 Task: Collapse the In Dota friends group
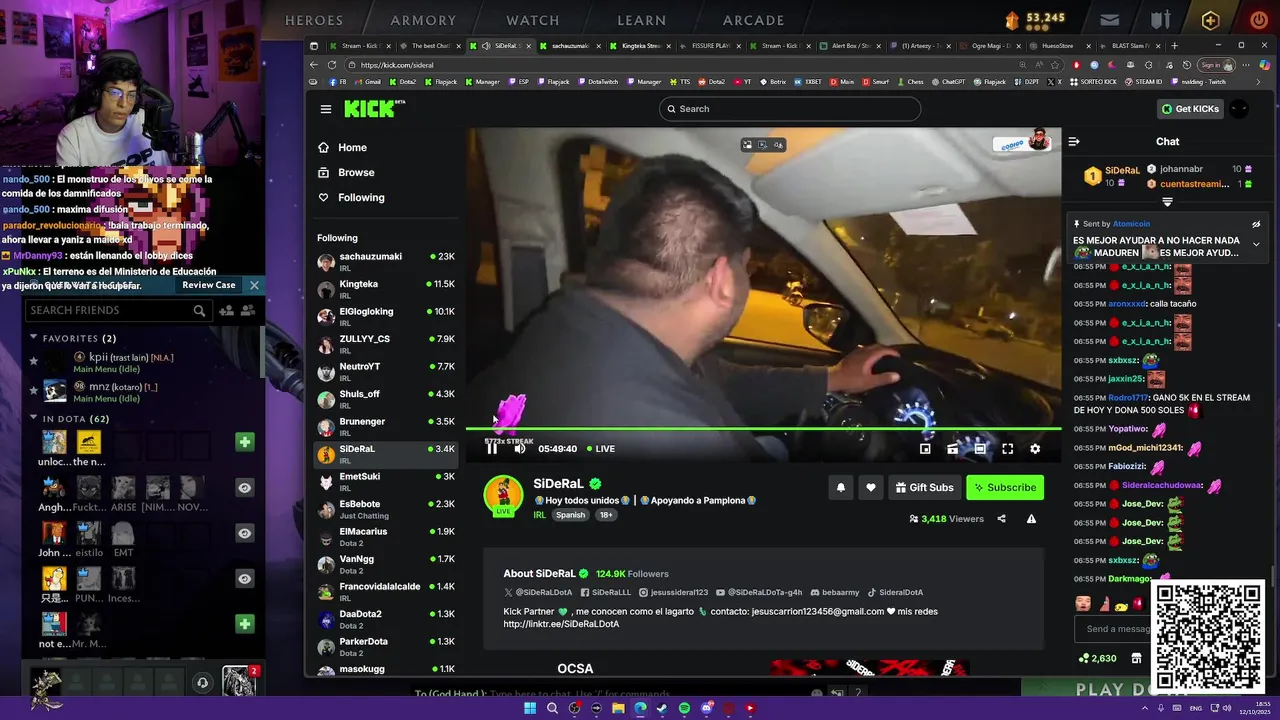(33, 418)
